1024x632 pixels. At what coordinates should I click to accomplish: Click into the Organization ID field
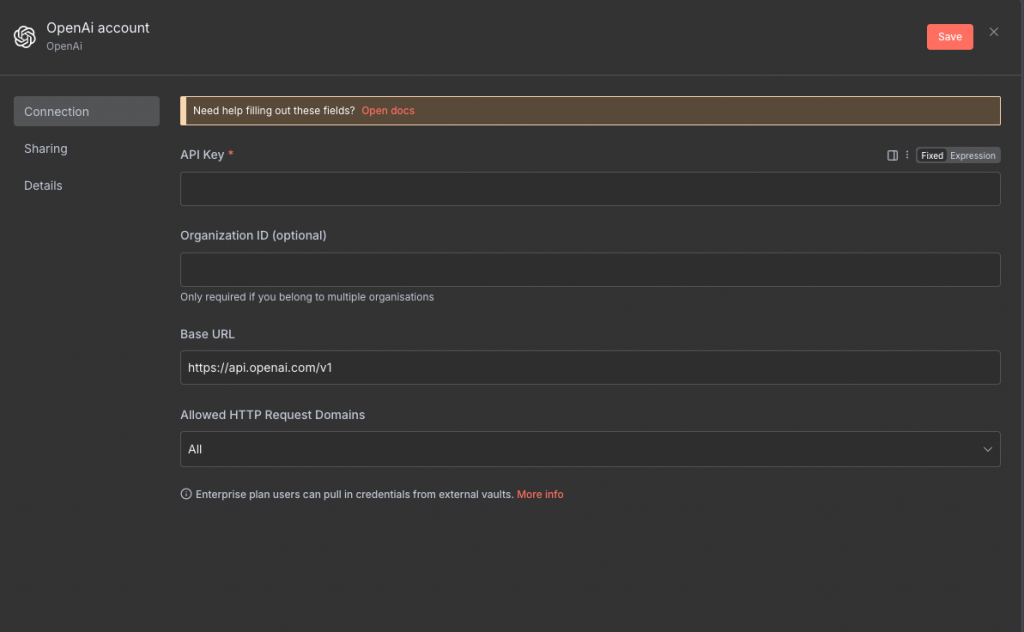point(590,270)
